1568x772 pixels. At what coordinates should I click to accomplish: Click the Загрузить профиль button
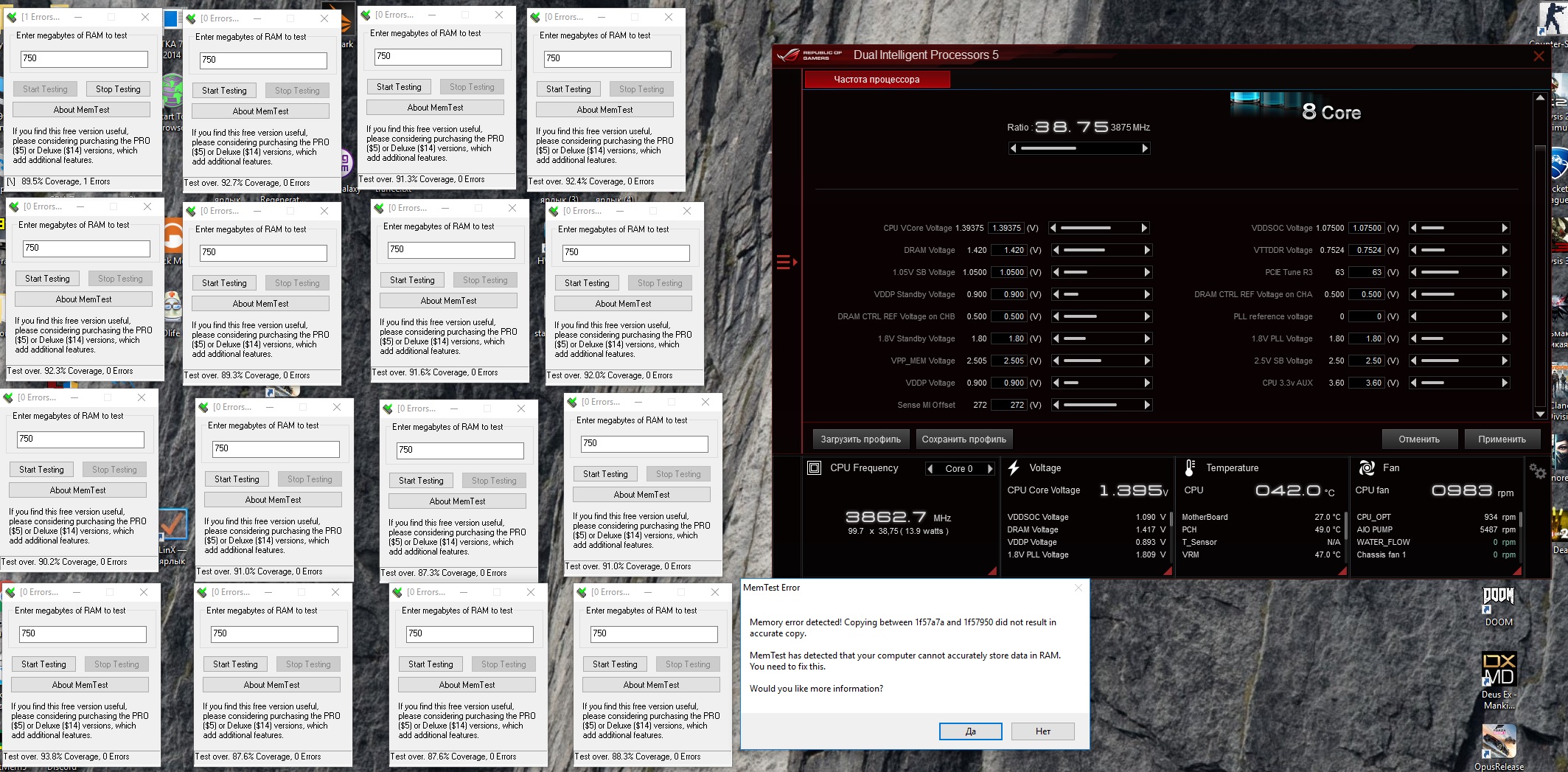[x=860, y=439]
